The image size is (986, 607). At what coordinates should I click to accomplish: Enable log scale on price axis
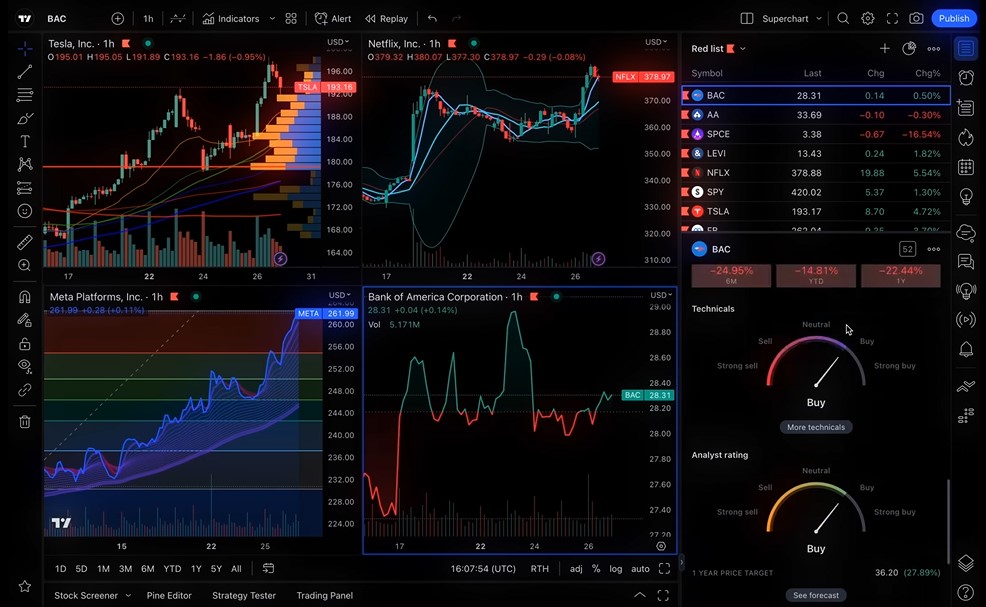click(615, 568)
